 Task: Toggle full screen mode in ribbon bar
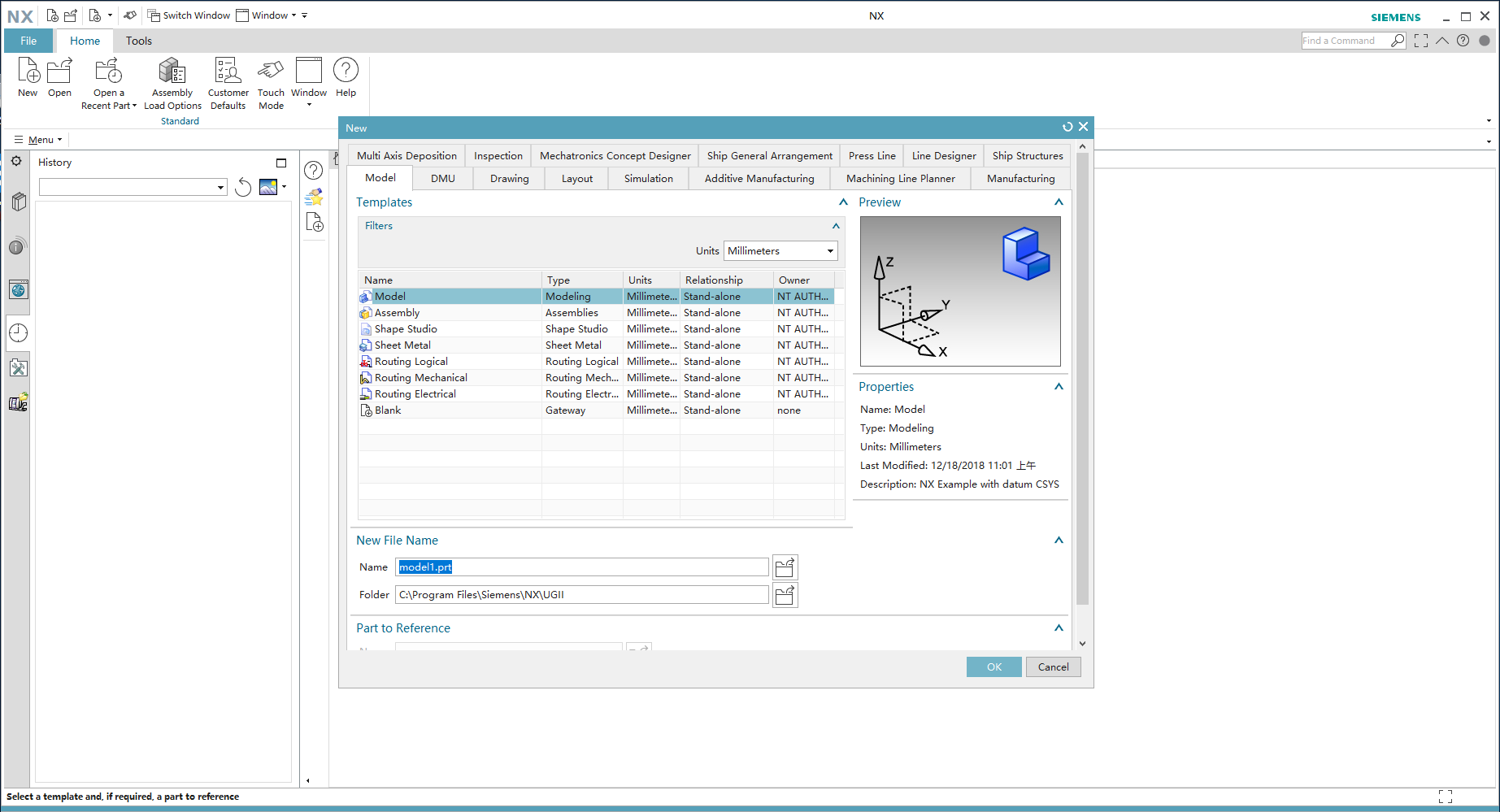coord(1421,41)
